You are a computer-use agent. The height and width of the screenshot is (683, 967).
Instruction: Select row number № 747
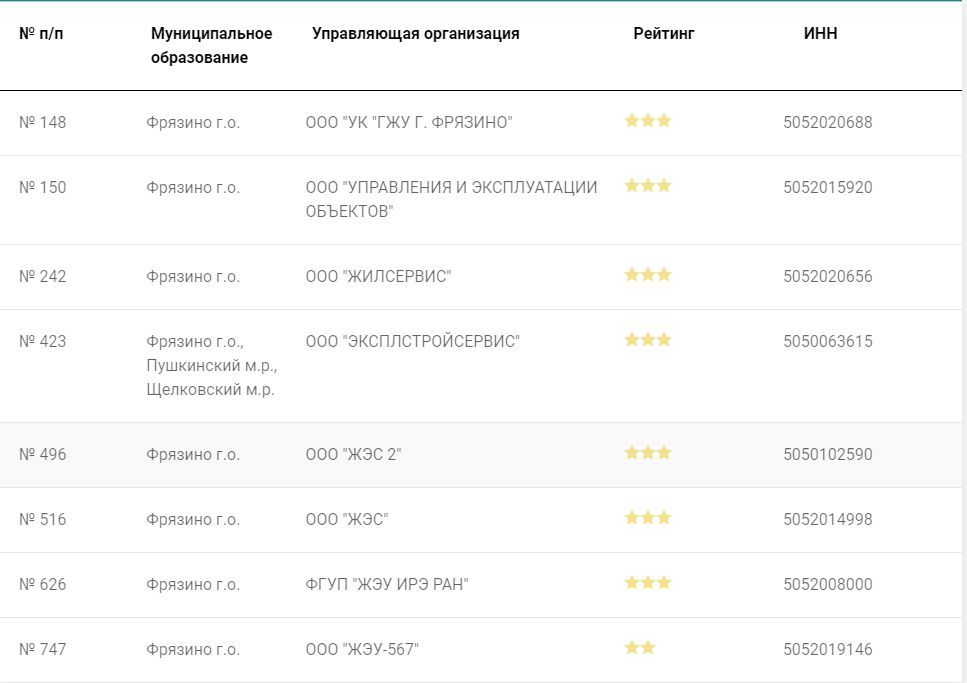coord(43,649)
